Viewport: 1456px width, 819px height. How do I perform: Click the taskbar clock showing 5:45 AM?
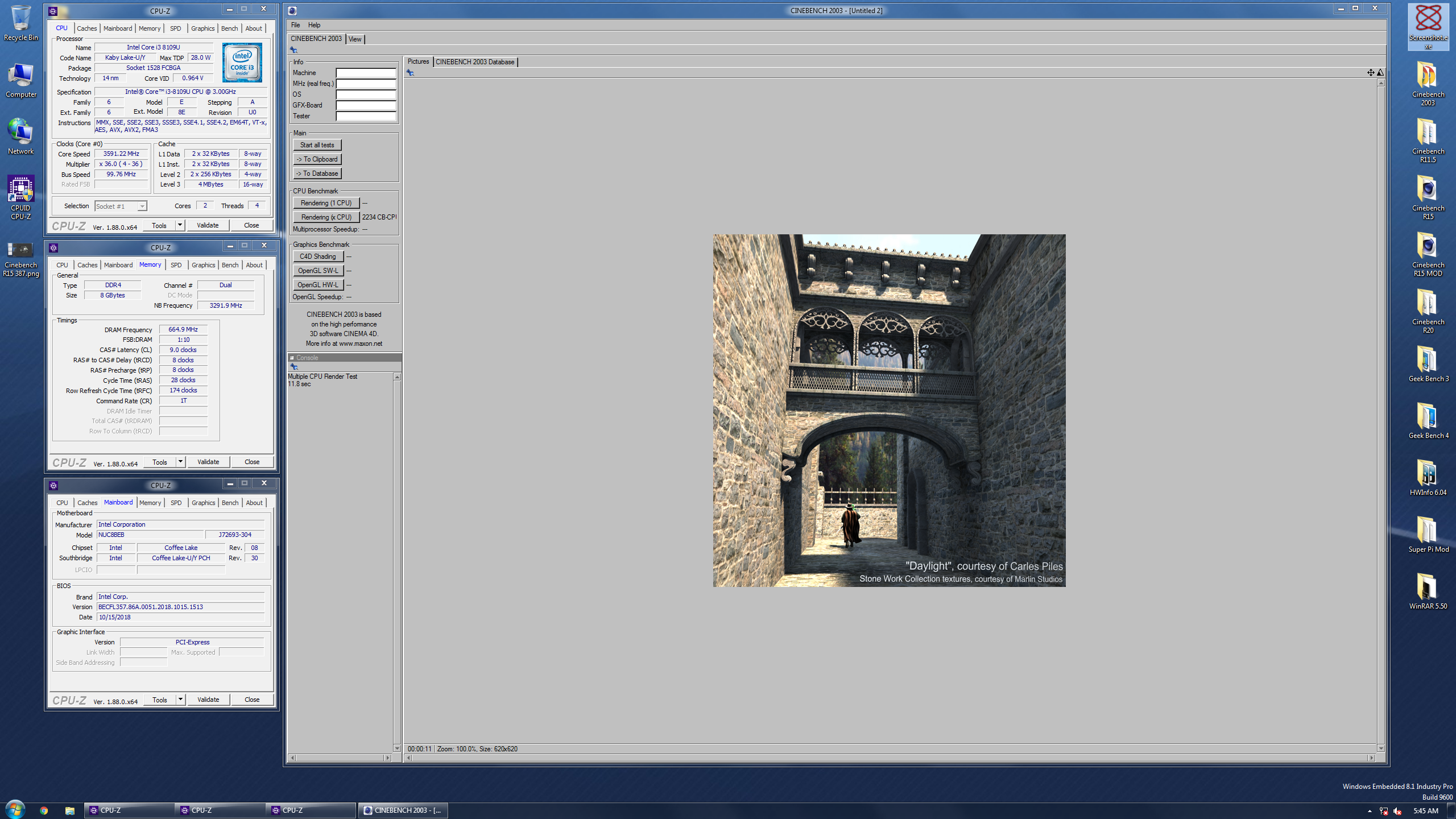tap(1425, 811)
